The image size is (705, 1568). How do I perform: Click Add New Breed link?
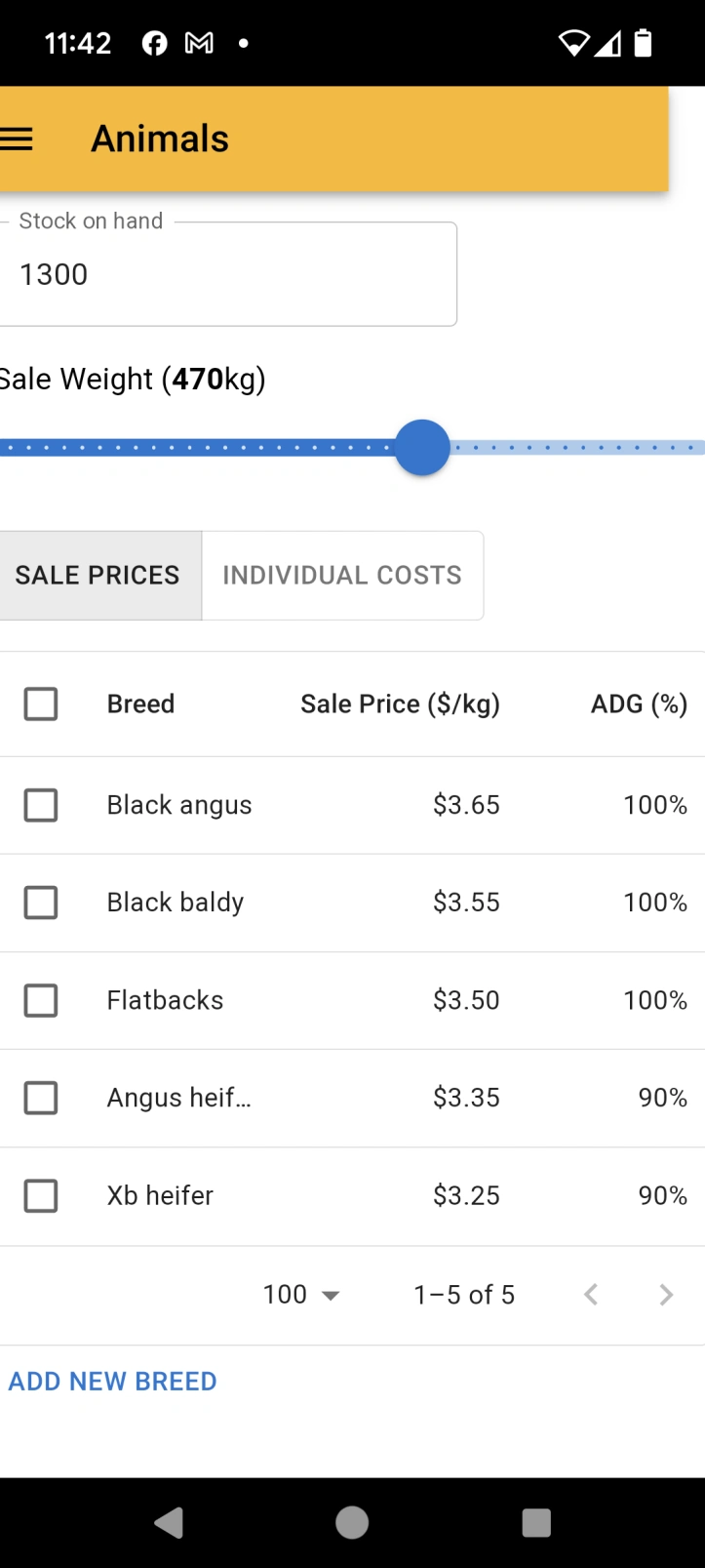[x=112, y=1382]
